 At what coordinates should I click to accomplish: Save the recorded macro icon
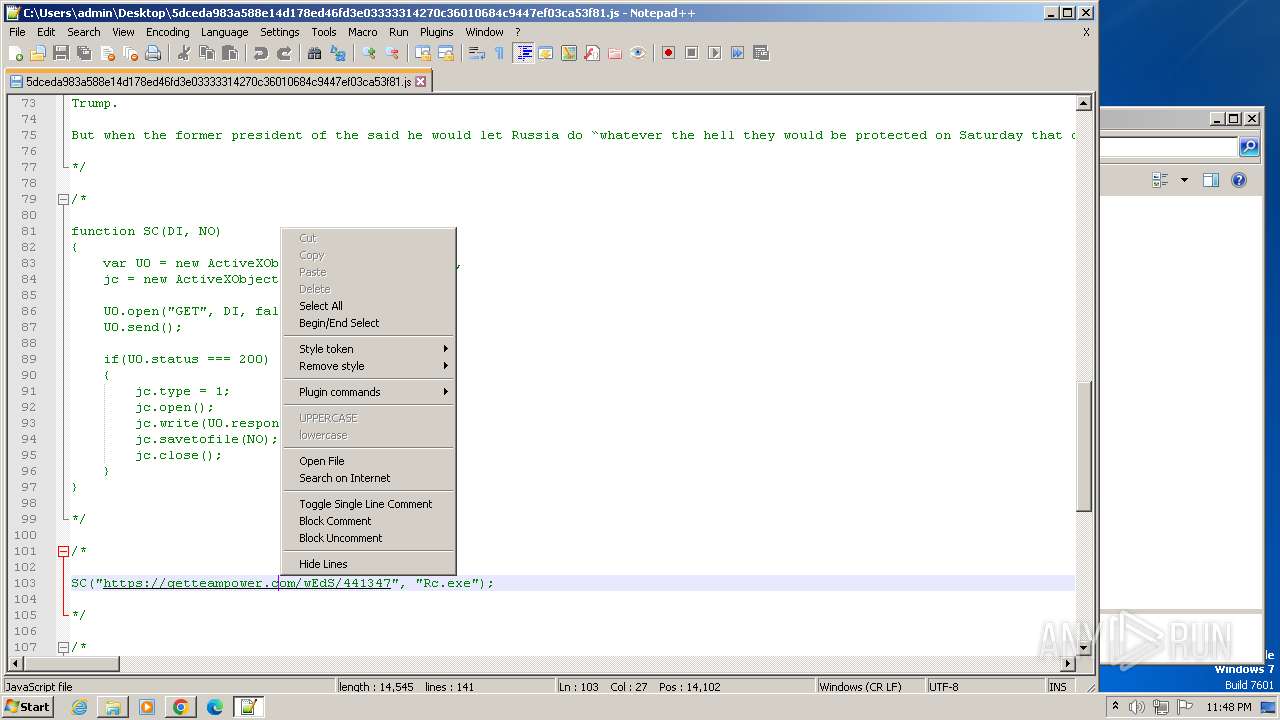760,53
